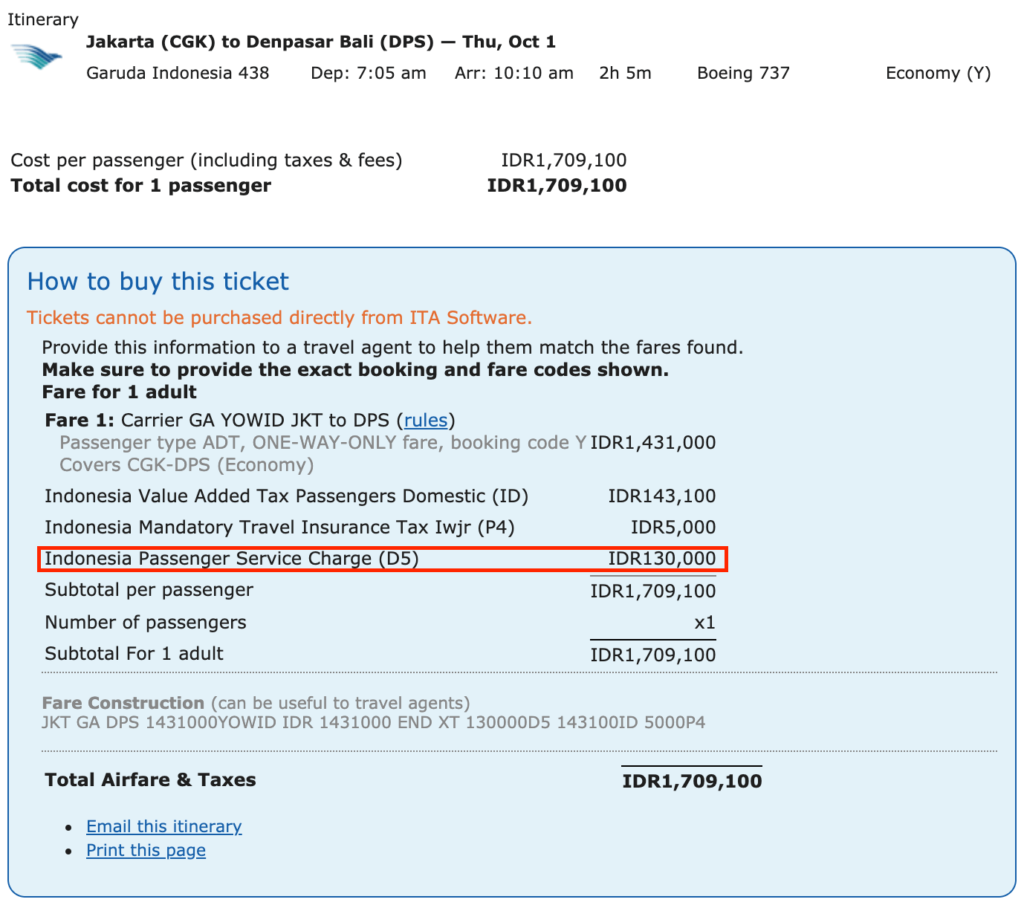
Task: Select passenger count value 'x1'
Action: tap(705, 623)
